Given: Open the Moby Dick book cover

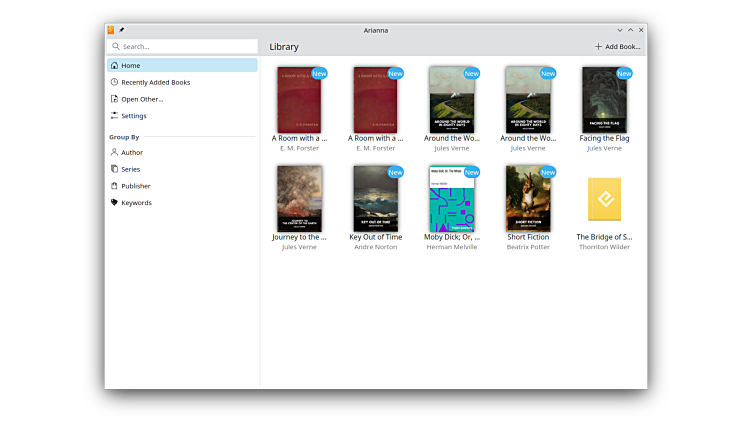Looking at the screenshot, I should (451, 199).
